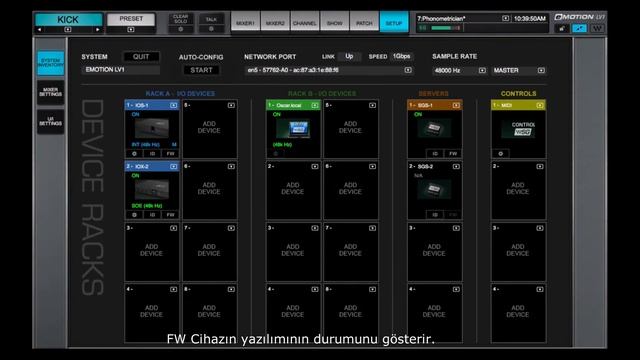This screenshot has width=640, height=360.
Task: Click the PRESET button
Action: coord(131,19)
